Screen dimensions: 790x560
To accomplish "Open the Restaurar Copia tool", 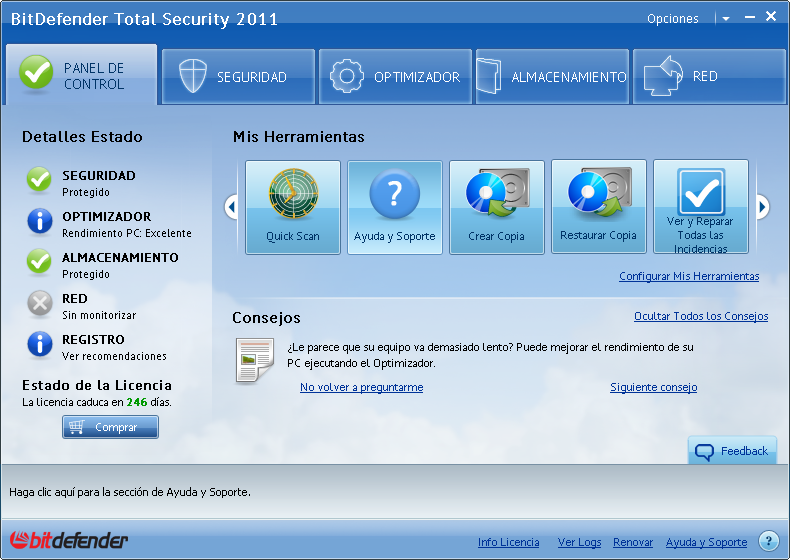I will [x=599, y=207].
